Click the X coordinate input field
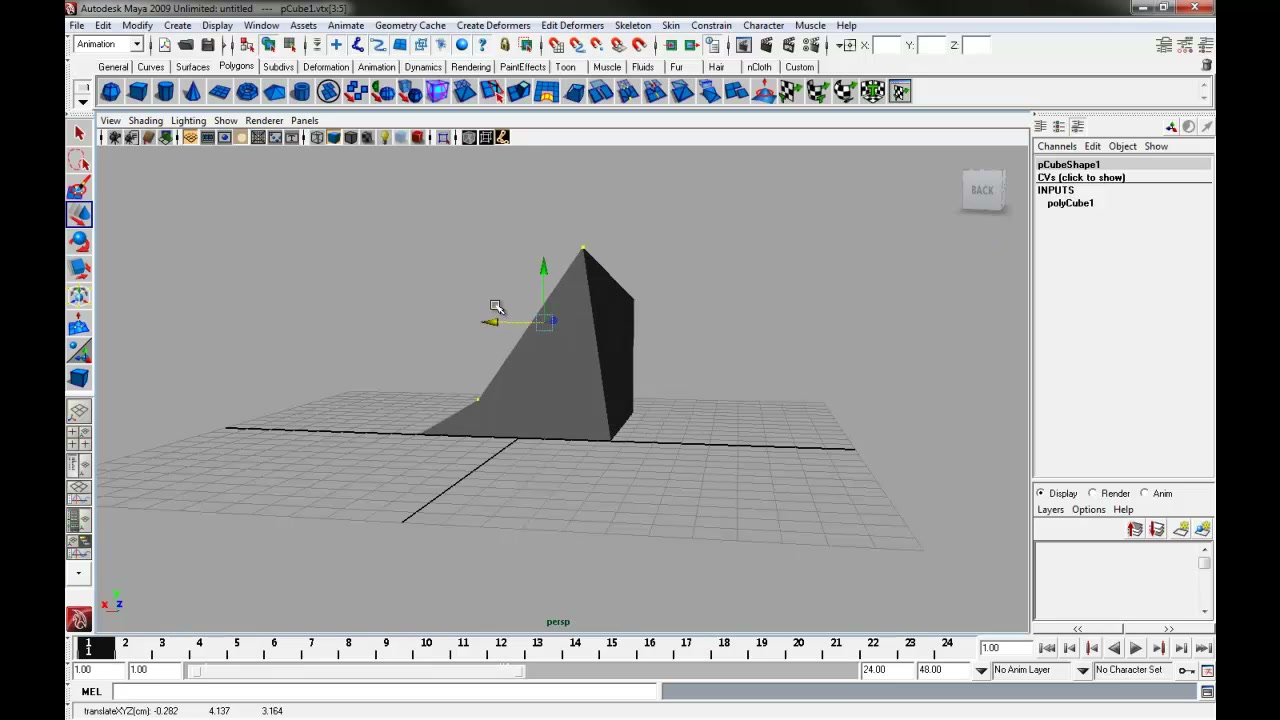 pos(886,45)
